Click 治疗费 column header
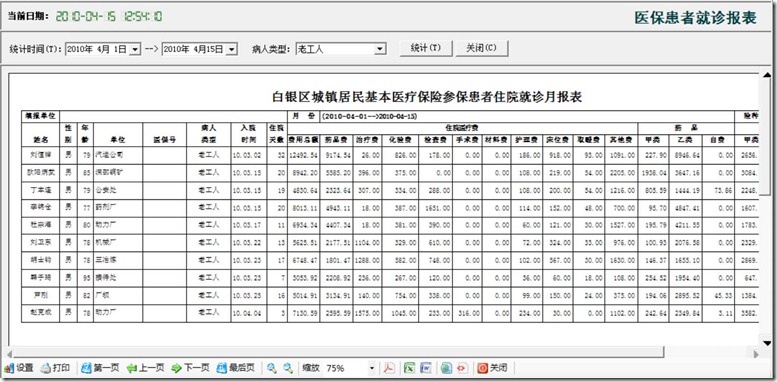 click(367, 140)
